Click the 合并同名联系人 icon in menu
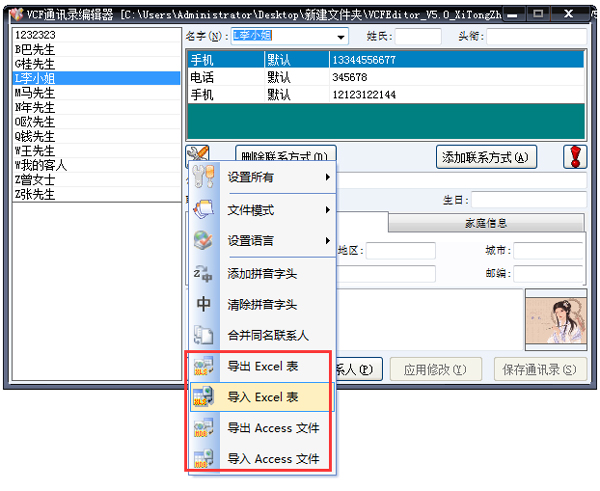Screen dimensions: 600x491 [203, 335]
